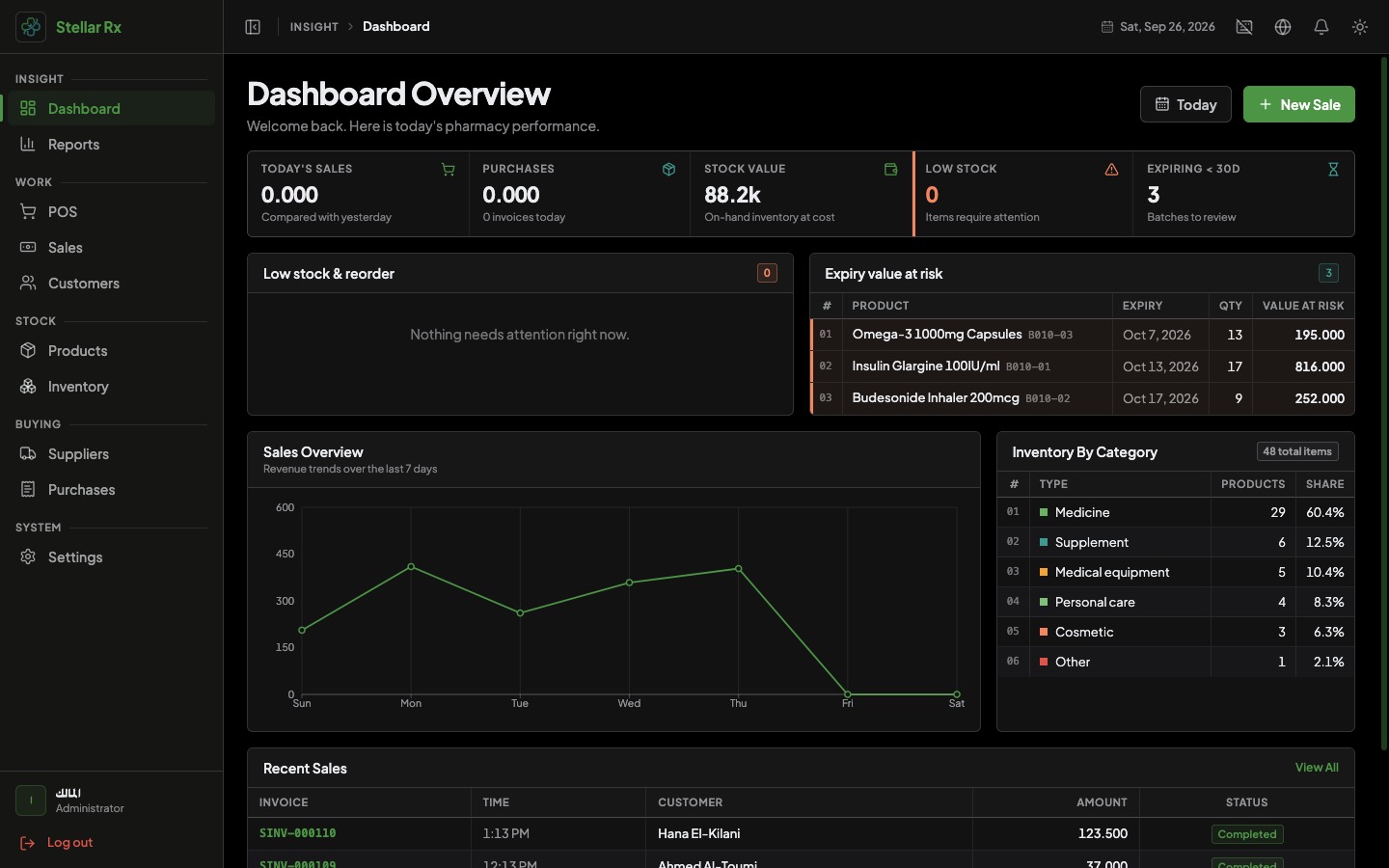The width and height of the screenshot is (1389, 868).
Task: Go to Inventory page
Action: (111, 387)
